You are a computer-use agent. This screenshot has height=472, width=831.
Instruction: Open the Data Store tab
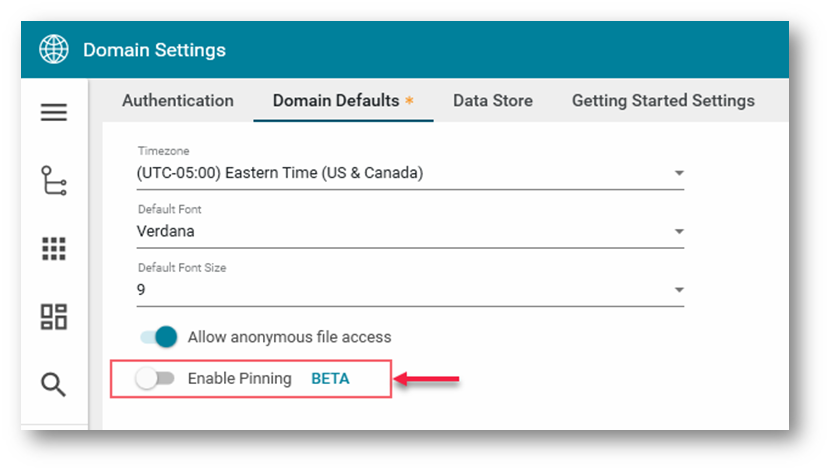(492, 101)
